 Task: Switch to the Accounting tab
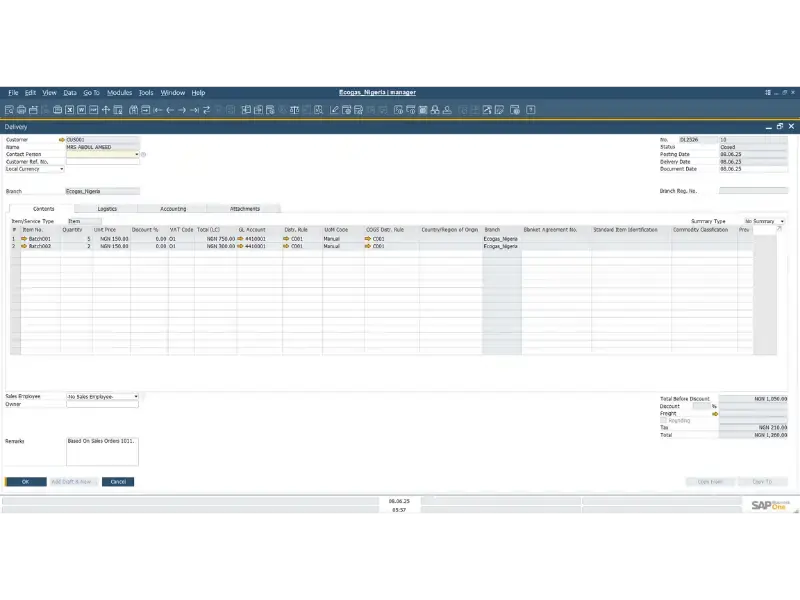click(x=173, y=209)
